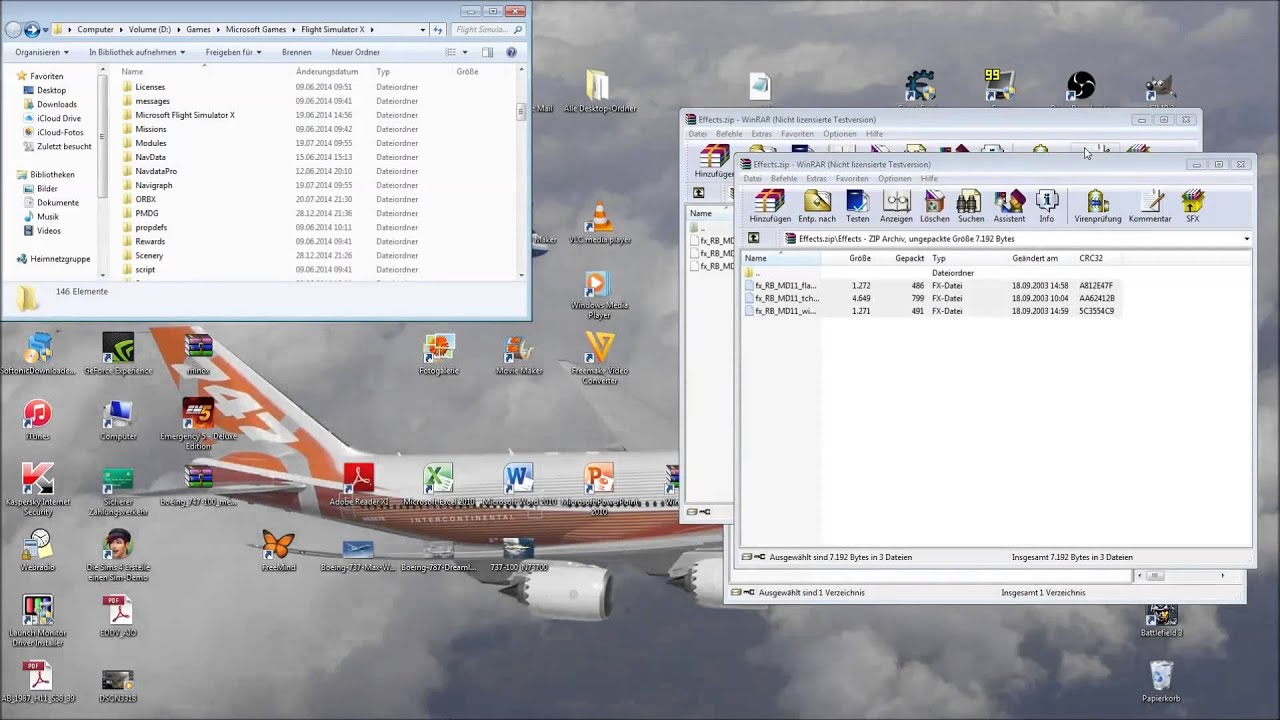Select the PMDG folder row

click(x=319, y=213)
